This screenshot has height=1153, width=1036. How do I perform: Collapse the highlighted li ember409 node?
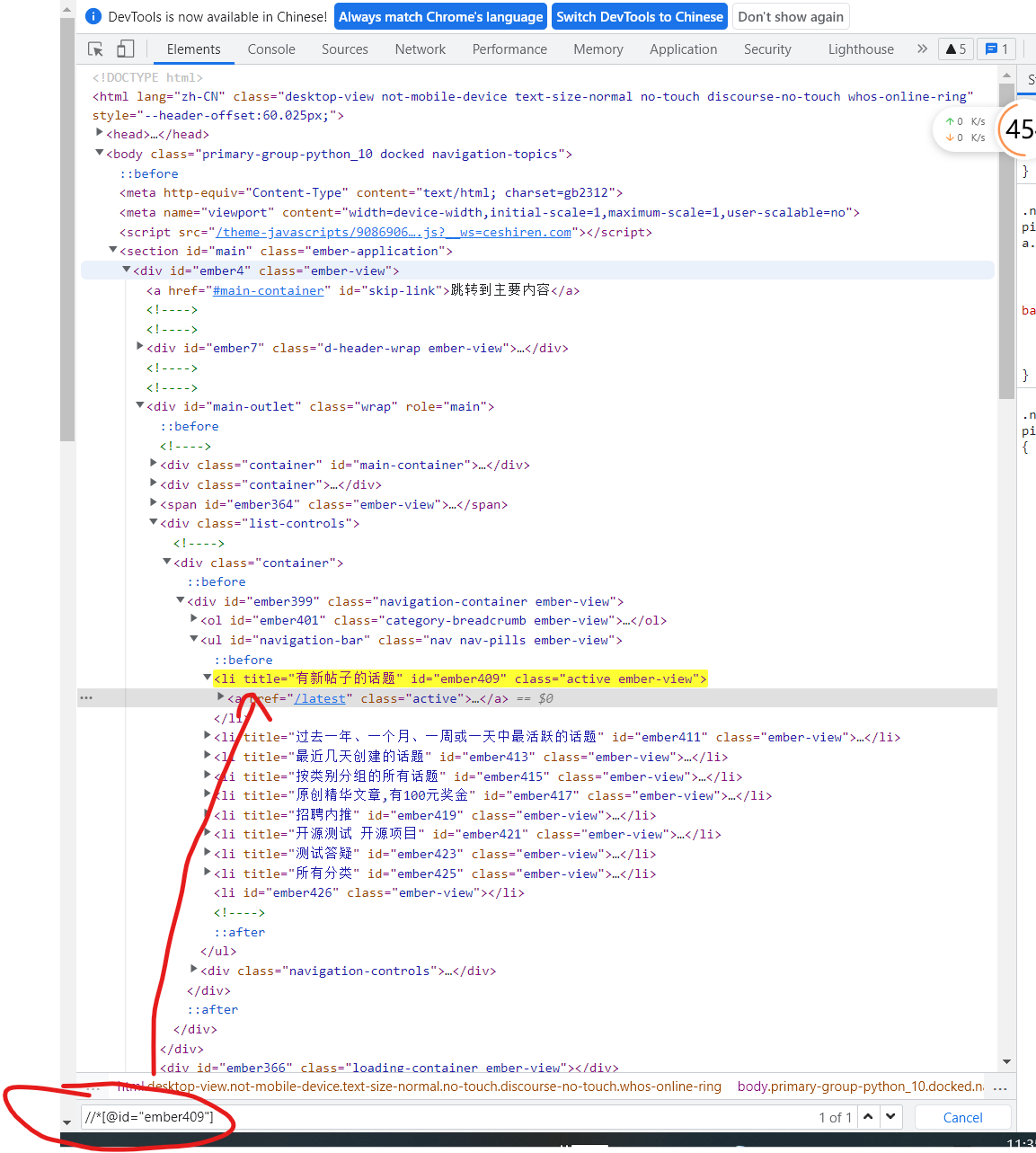[x=207, y=677]
